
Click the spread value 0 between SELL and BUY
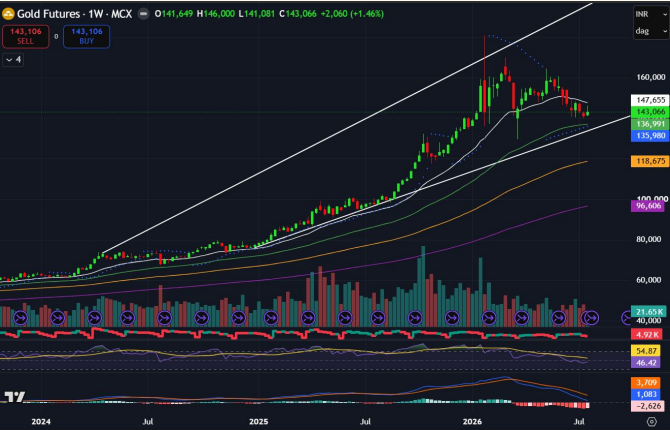[x=56, y=37]
